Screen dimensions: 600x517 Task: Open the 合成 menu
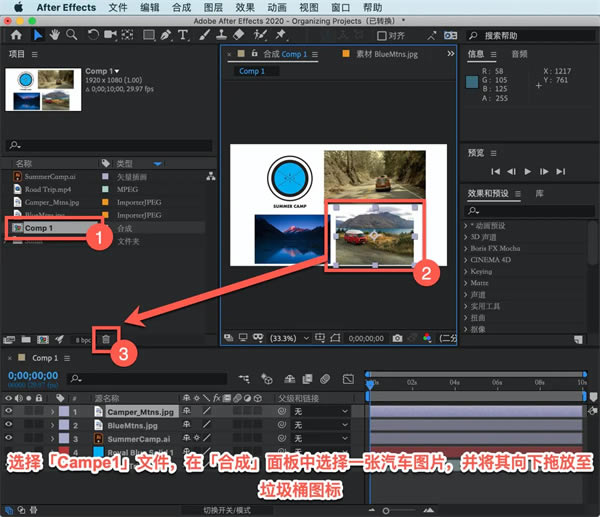(x=181, y=7)
